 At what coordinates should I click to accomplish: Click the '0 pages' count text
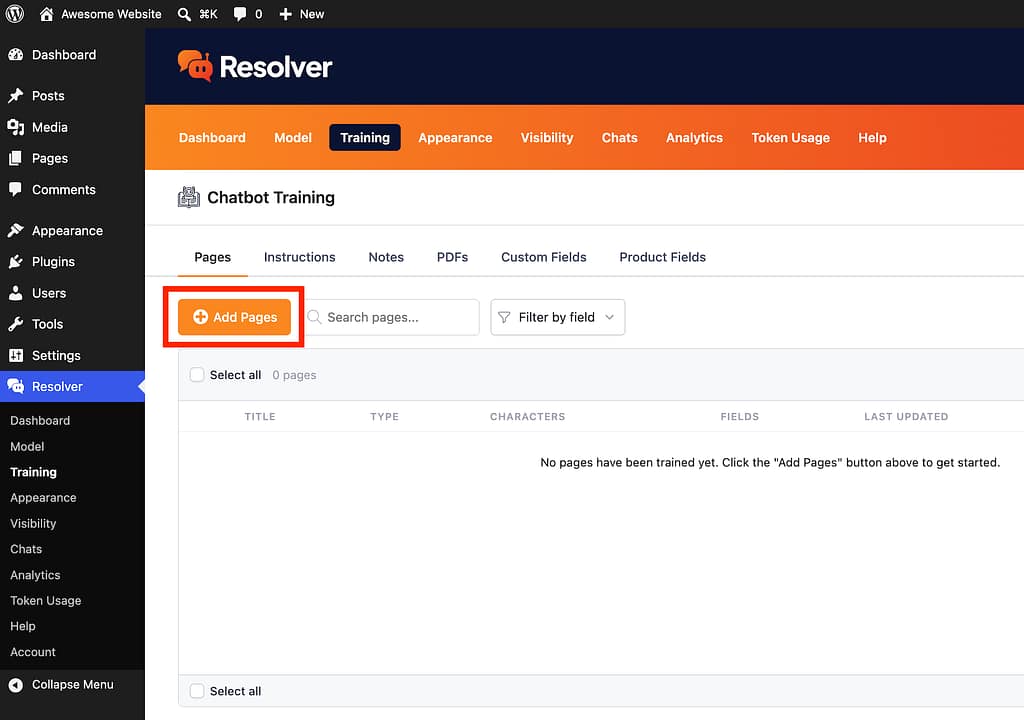[294, 375]
